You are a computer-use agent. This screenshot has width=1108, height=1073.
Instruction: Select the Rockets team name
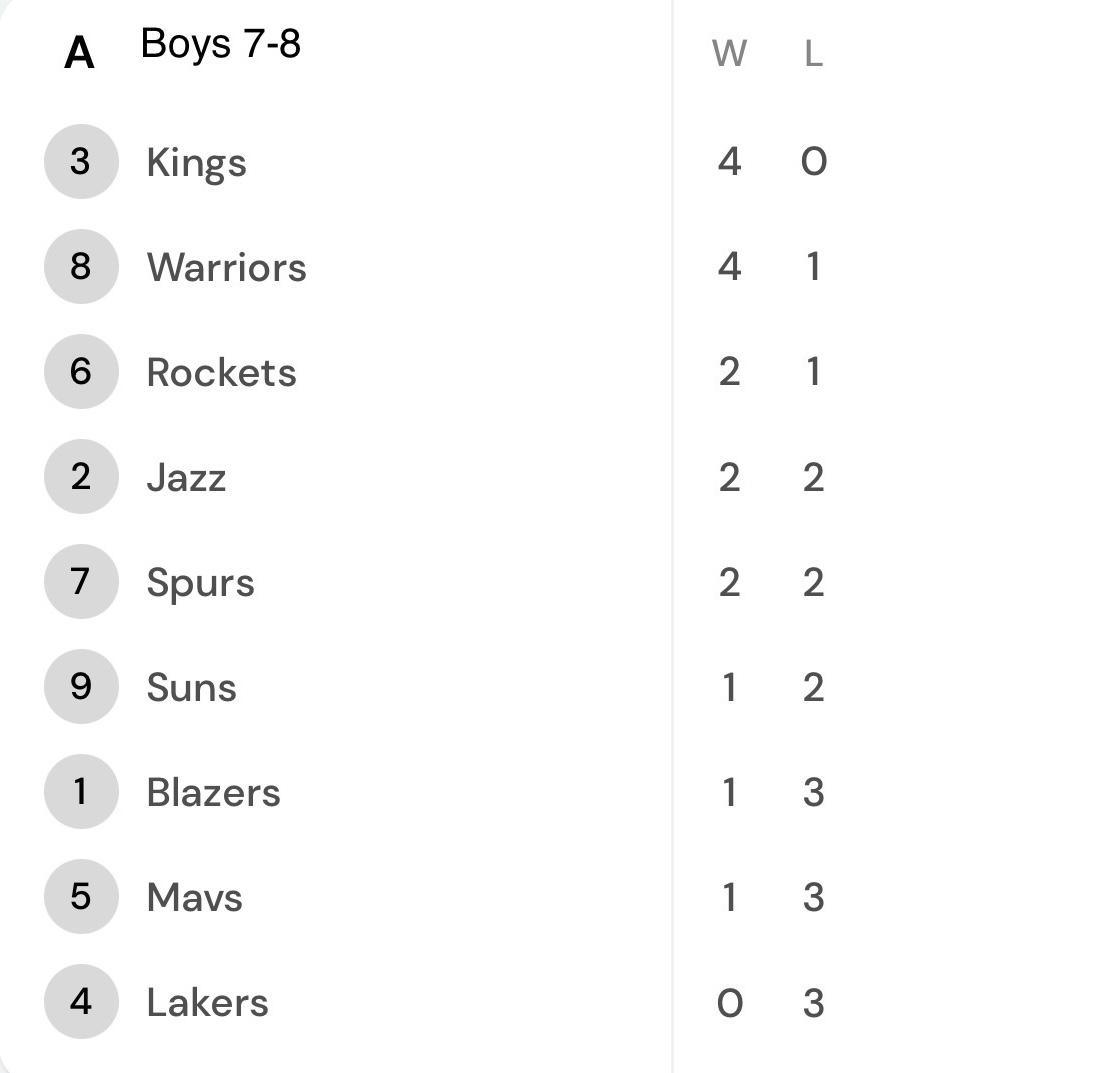[221, 372]
